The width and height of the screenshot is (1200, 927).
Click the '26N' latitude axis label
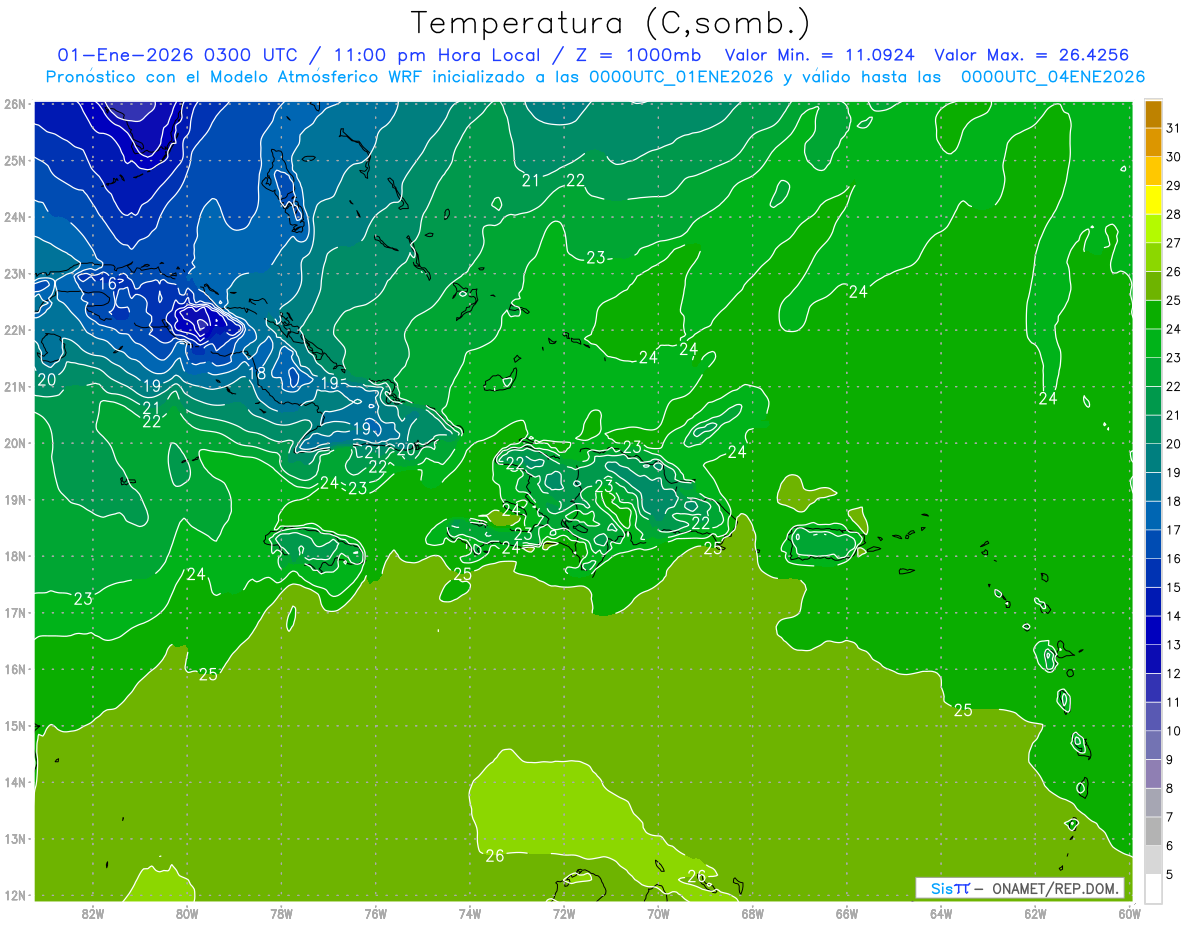point(14,103)
